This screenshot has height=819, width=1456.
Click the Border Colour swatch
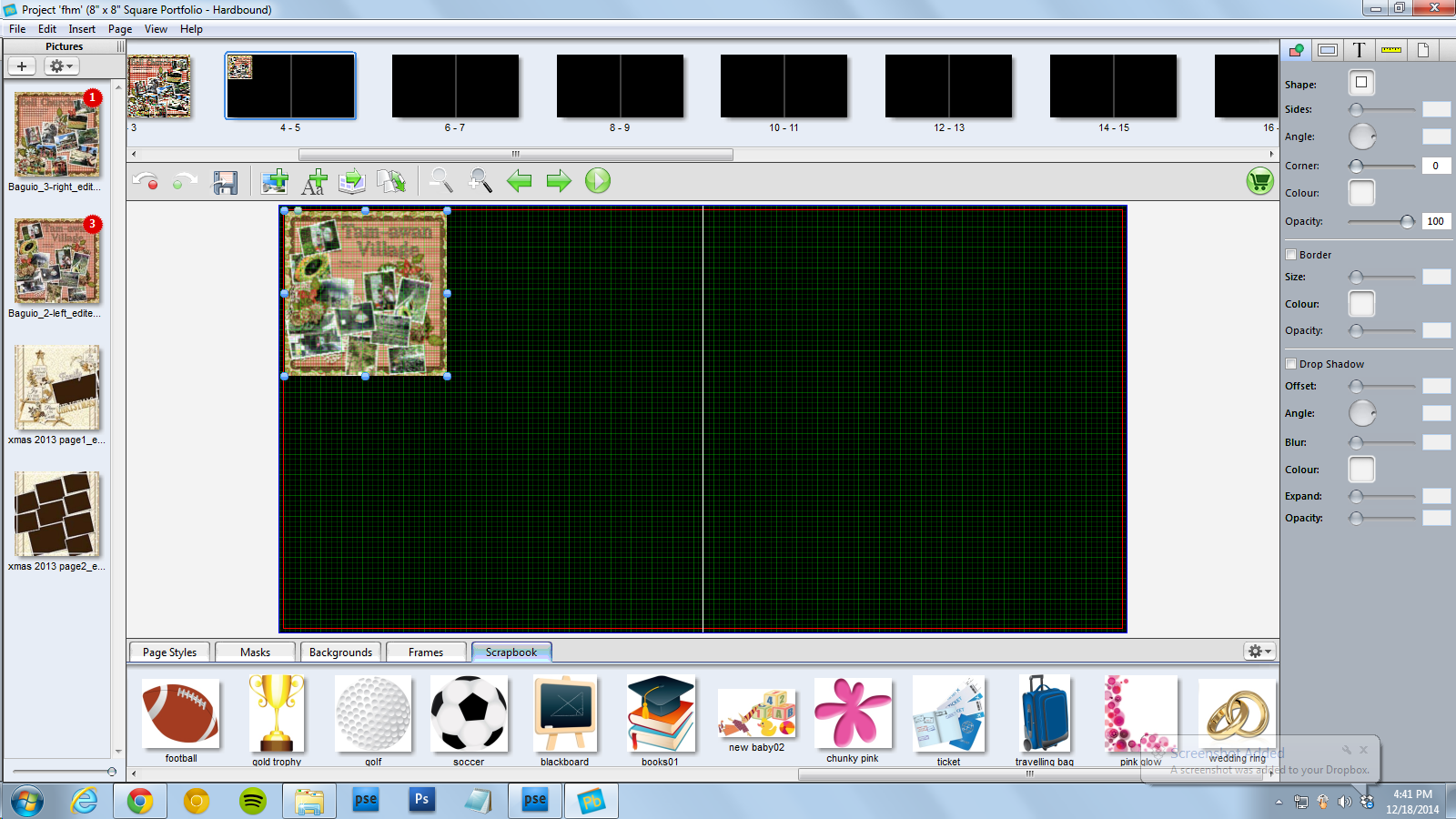click(x=1361, y=304)
